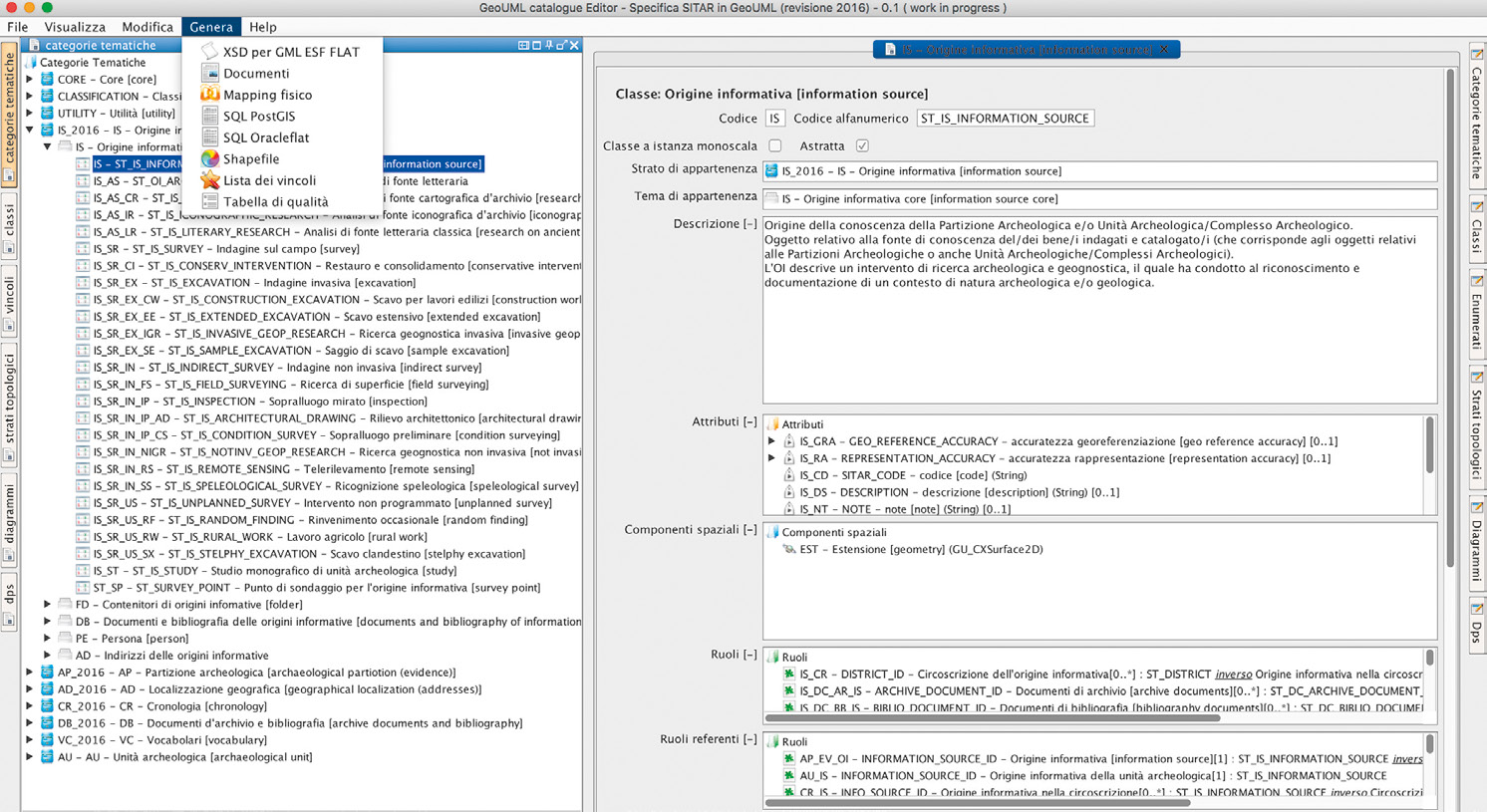The height and width of the screenshot is (812, 1487).
Task: Pin the categorie tematiche panel
Action: (549, 45)
